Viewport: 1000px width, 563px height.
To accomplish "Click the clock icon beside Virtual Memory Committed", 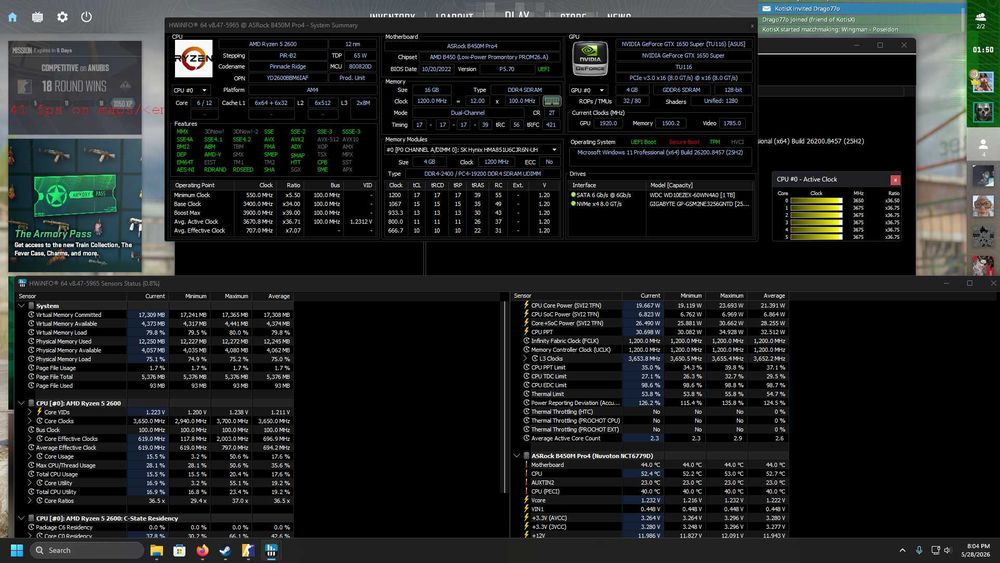I will pos(31,314).
